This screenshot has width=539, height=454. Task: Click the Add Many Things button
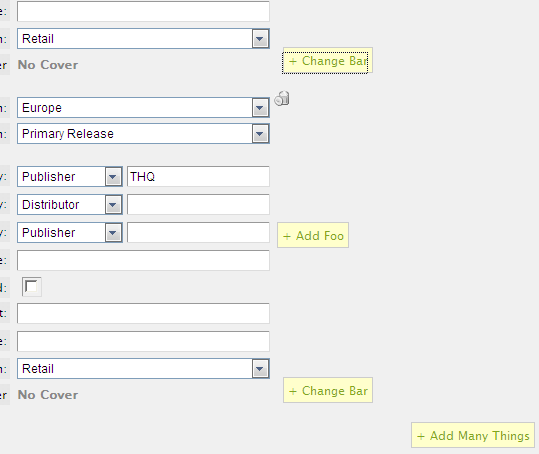473,435
